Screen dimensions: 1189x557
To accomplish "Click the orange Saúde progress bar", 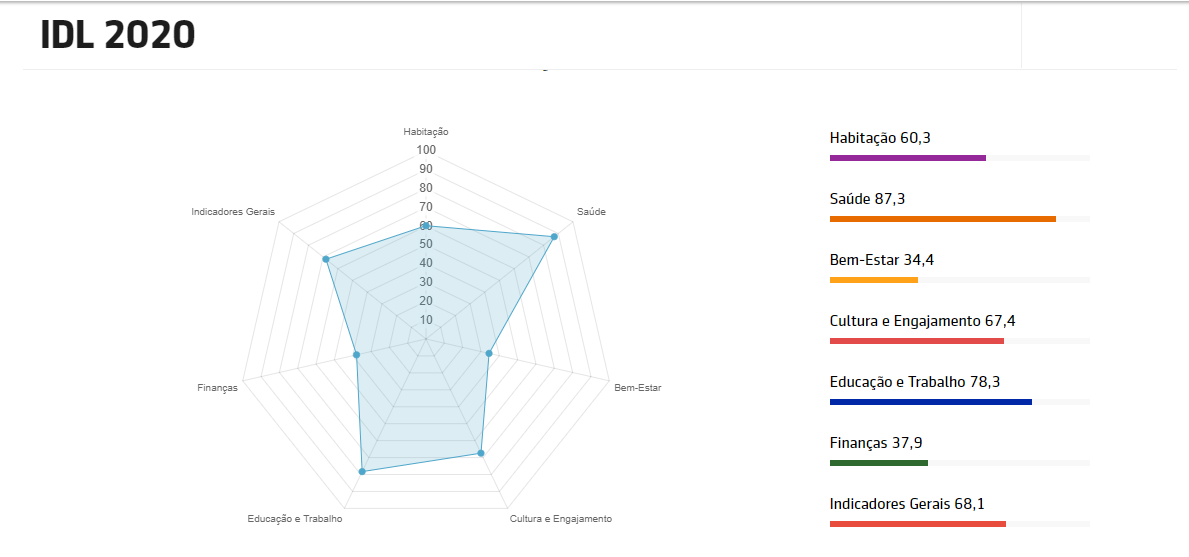I will 942,219.
